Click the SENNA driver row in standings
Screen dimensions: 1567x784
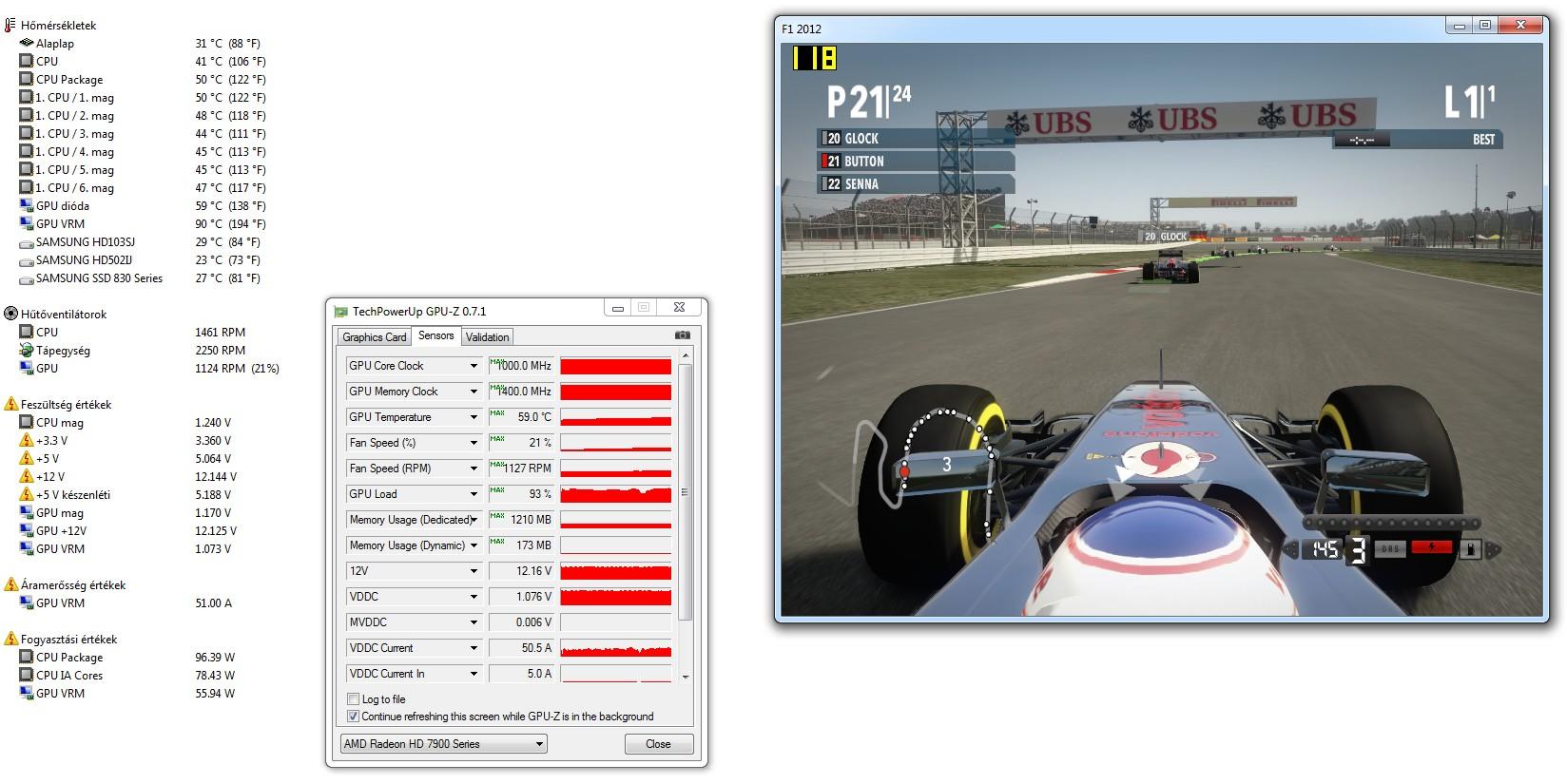tap(917, 184)
